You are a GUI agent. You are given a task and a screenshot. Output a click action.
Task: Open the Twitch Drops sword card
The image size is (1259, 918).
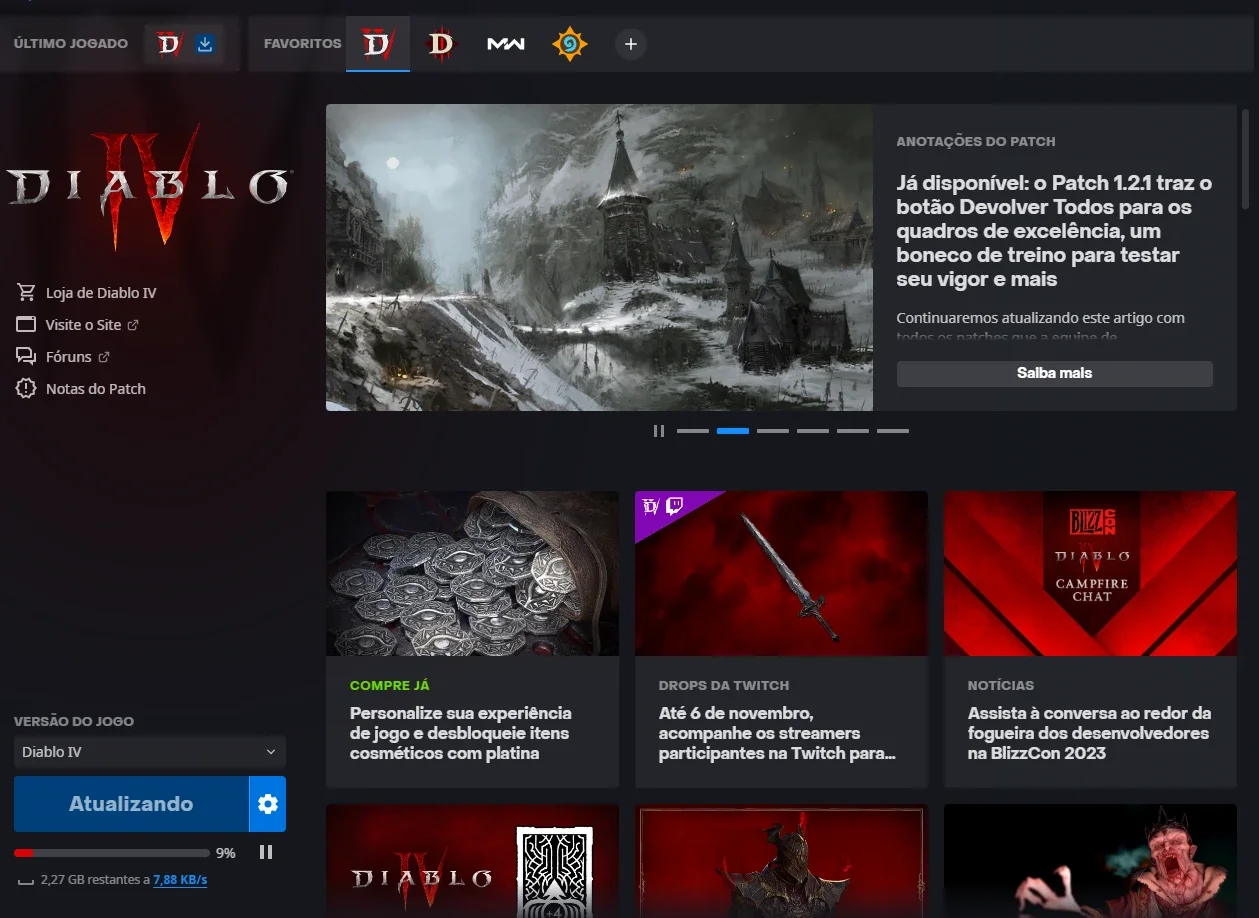(x=781, y=639)
